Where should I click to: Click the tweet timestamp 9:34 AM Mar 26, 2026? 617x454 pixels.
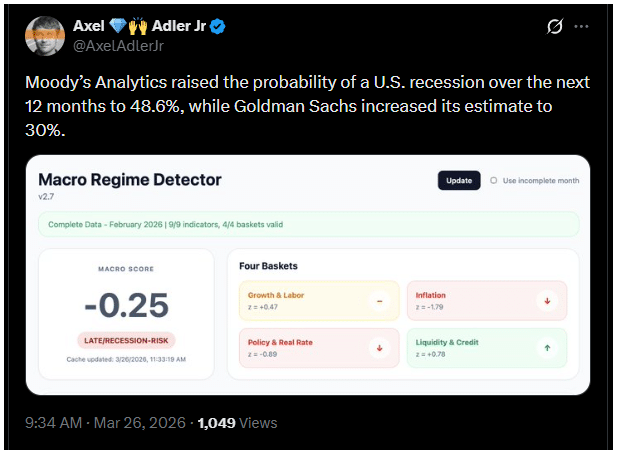click(105, 423)
